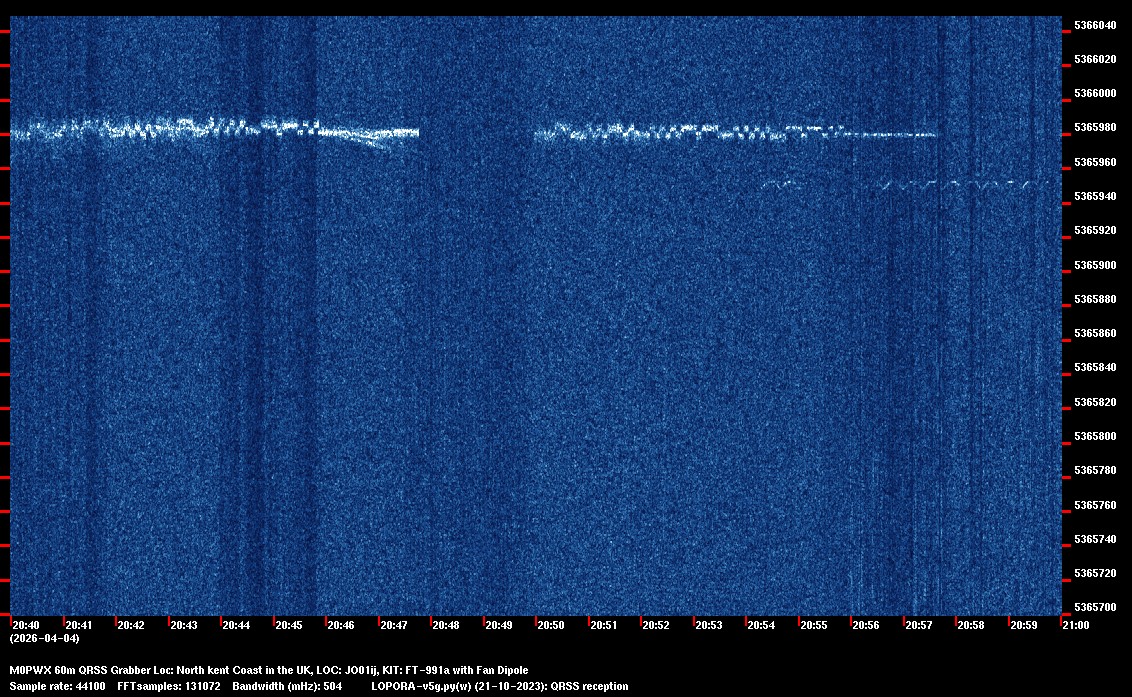
Task: Click the 5365720 frequency label
Action: 1095,573
